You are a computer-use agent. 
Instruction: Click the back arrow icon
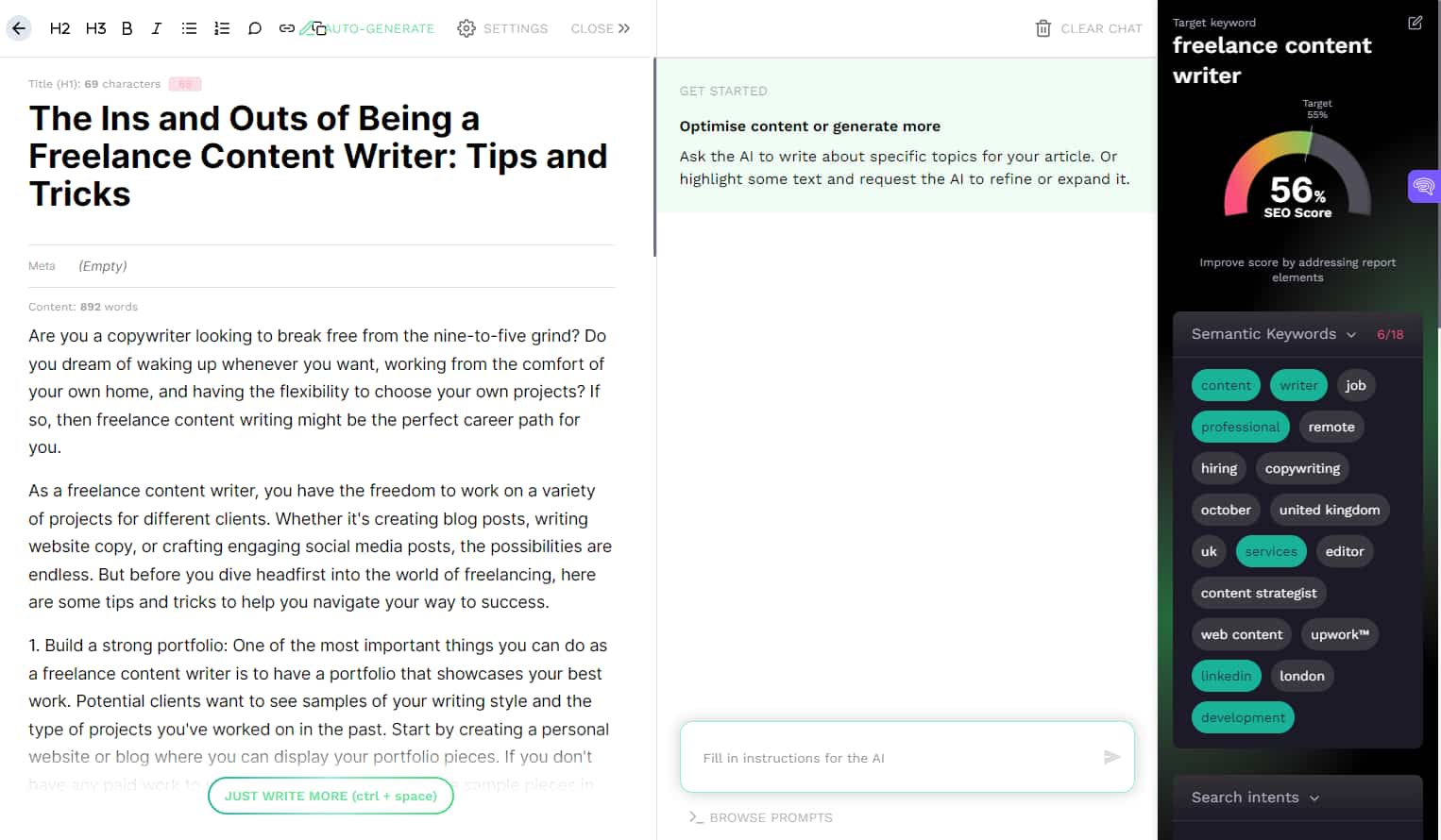[x=17, y=28]
